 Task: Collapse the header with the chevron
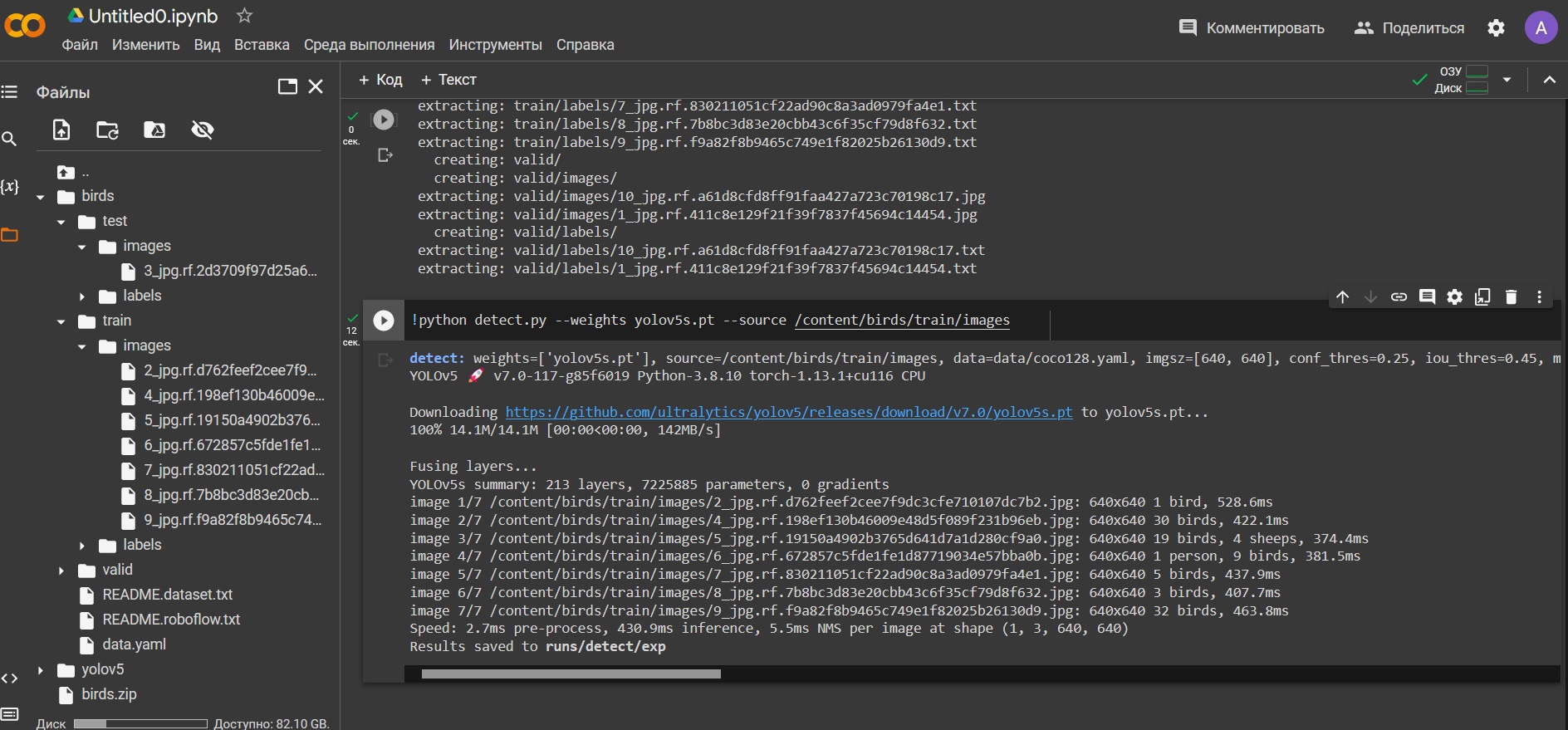click(1549, 80)
